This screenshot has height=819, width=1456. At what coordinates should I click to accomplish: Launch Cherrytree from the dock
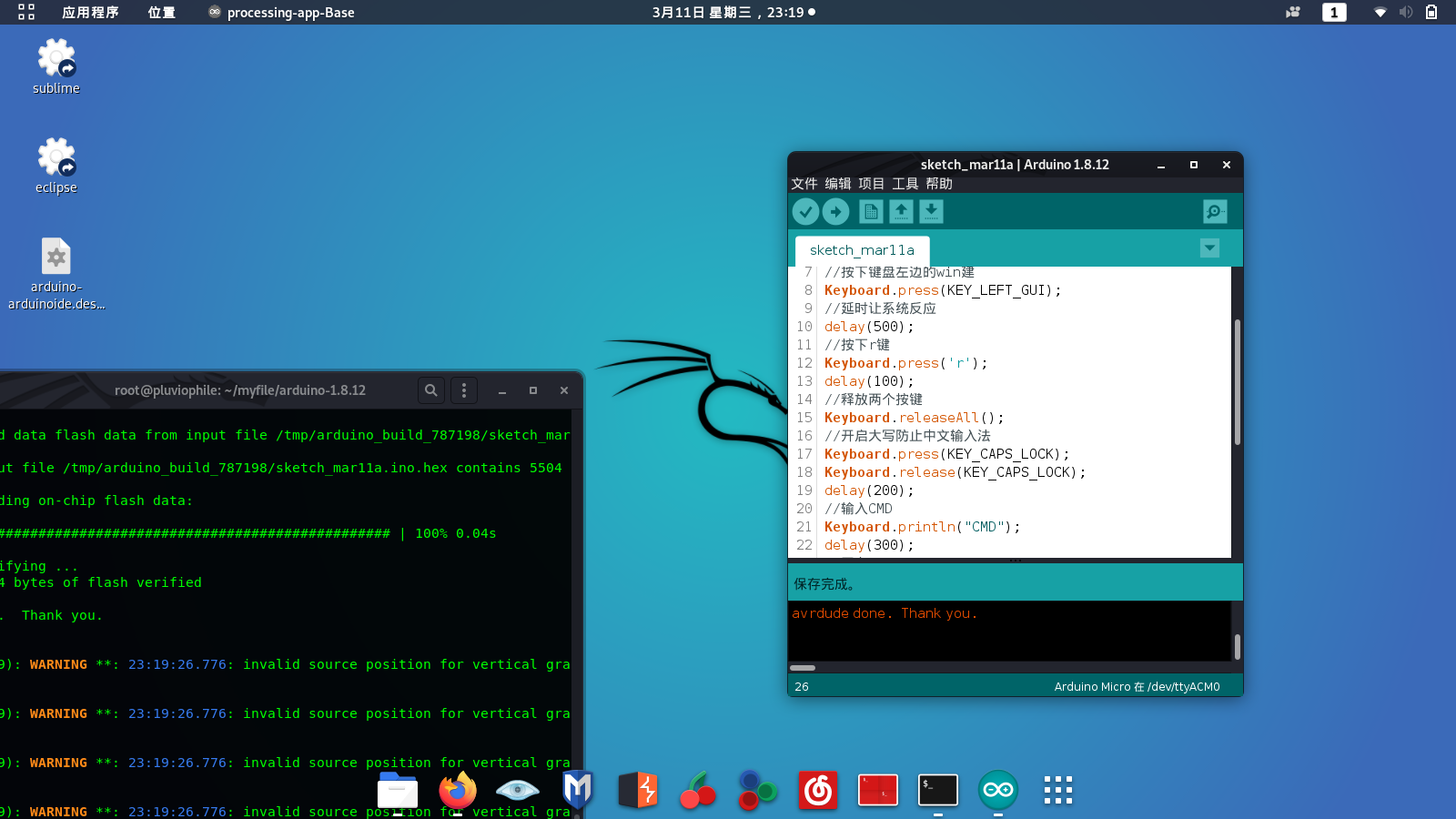coord(698,790)
